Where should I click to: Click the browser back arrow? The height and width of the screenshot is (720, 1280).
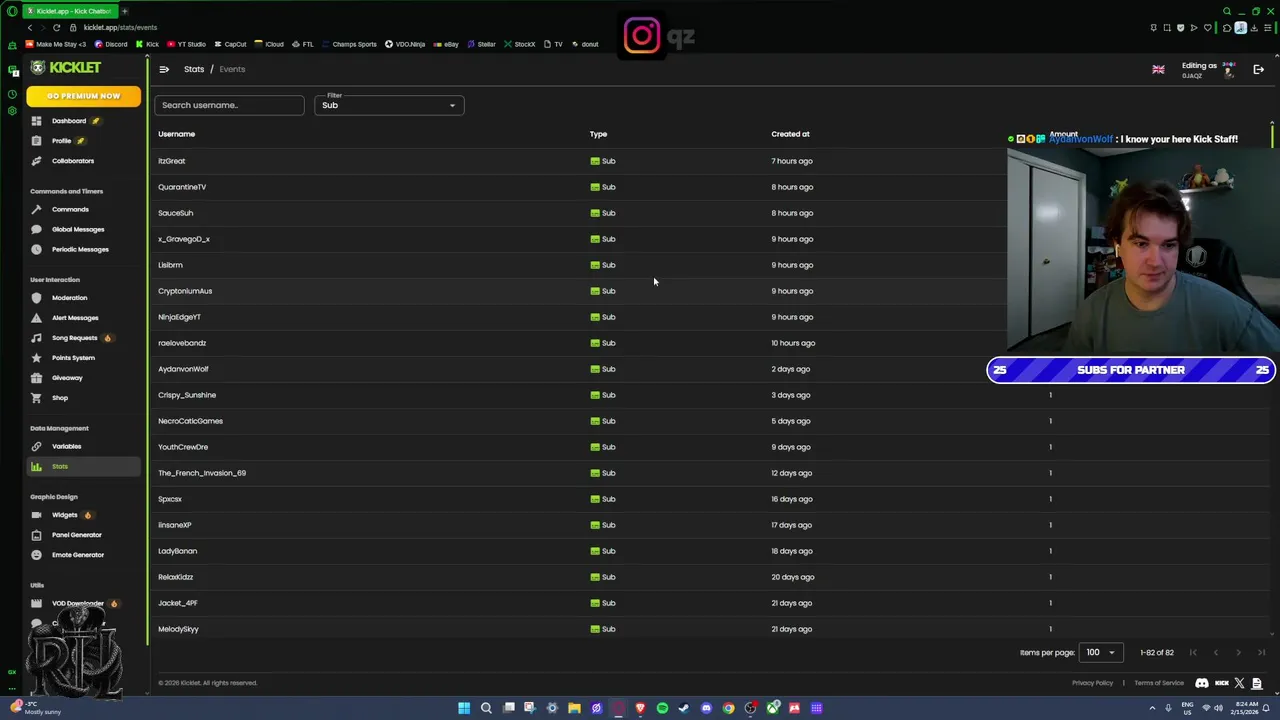30,27
